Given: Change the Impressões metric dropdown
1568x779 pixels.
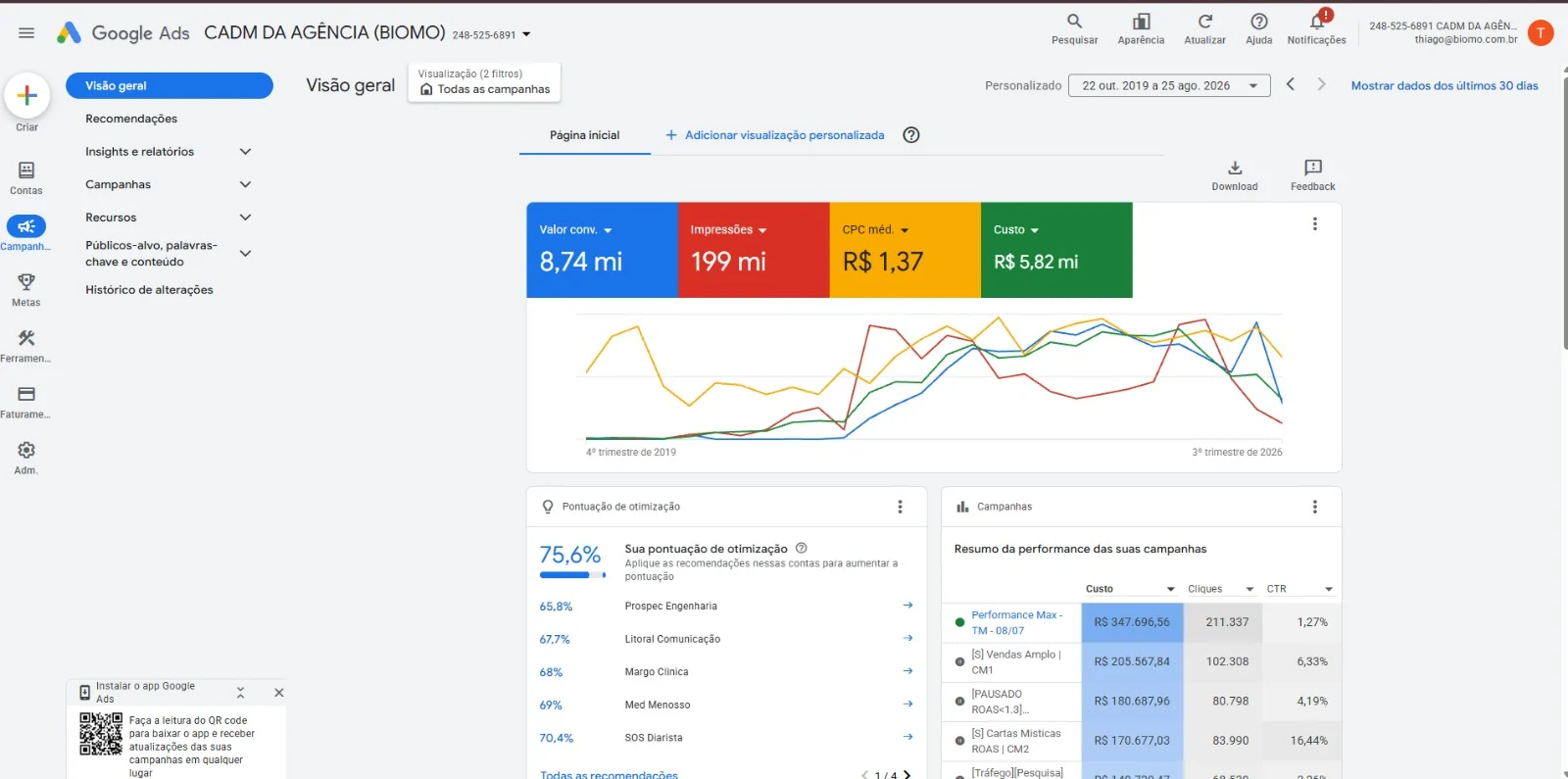Looking at the screenshot, I should pos(728,229).
